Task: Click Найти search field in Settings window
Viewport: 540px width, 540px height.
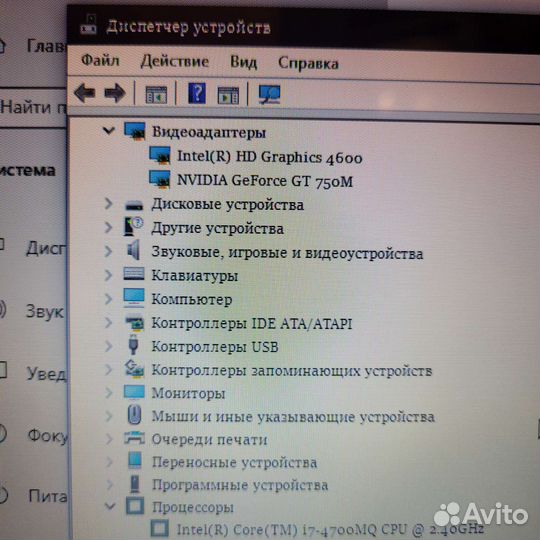Action: point(33,107)
